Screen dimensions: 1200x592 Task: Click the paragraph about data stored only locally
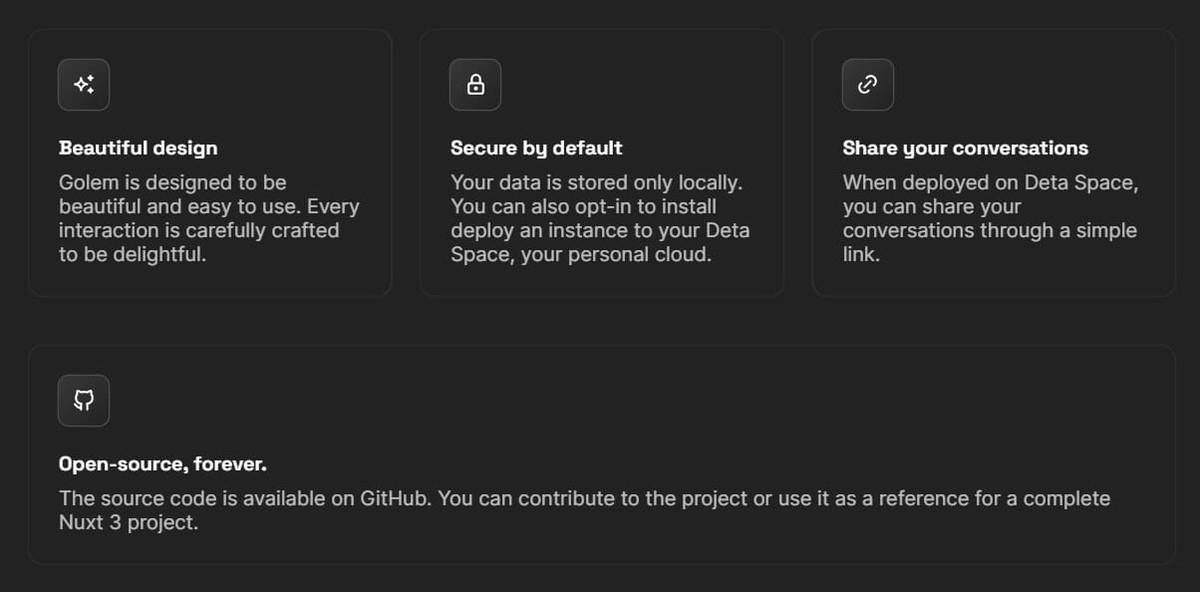600,218
